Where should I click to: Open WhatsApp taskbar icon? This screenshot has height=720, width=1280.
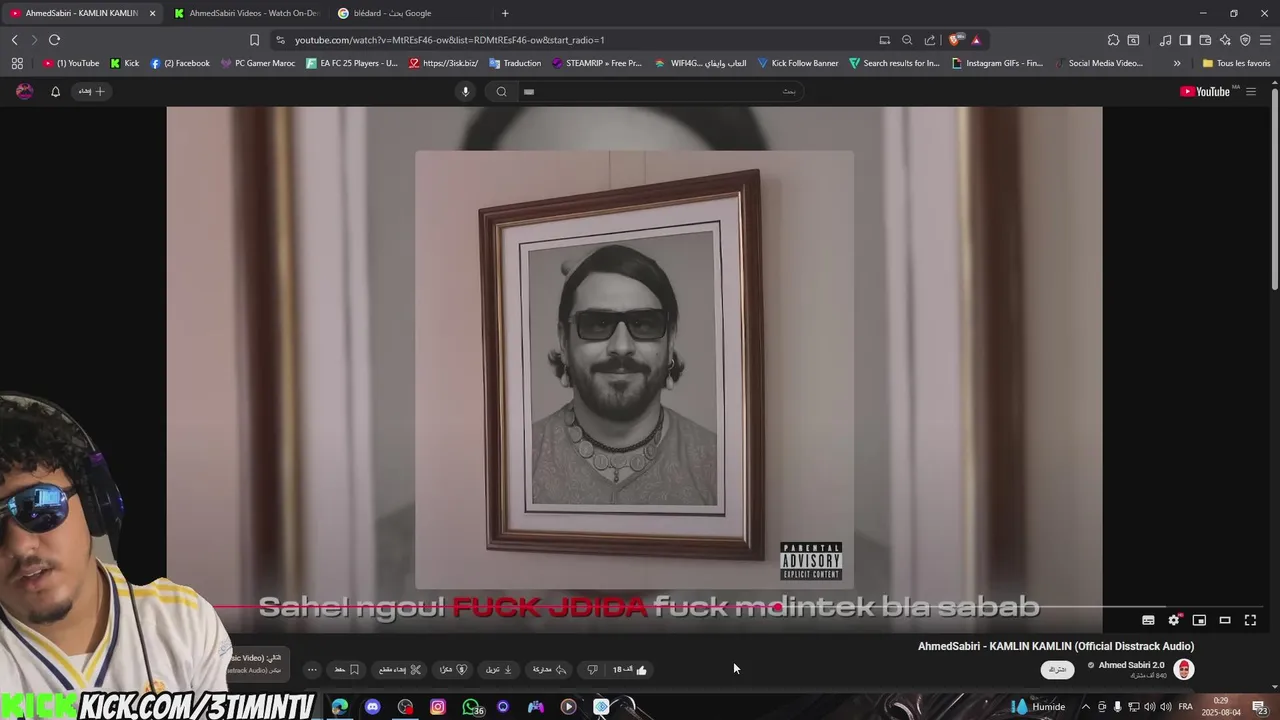click(471, 707)
